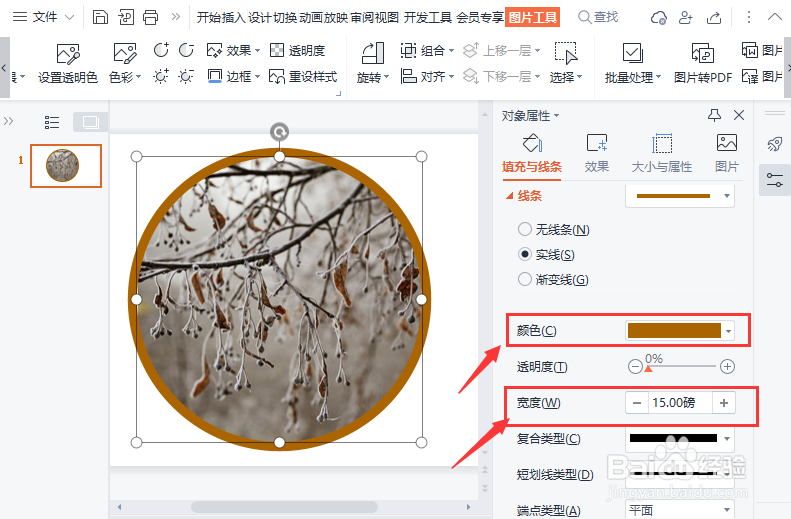The width and height of the screenshot is (791, 519).
Task: Select slide 1 thumbnail
Action: click(x=66, y=166)
